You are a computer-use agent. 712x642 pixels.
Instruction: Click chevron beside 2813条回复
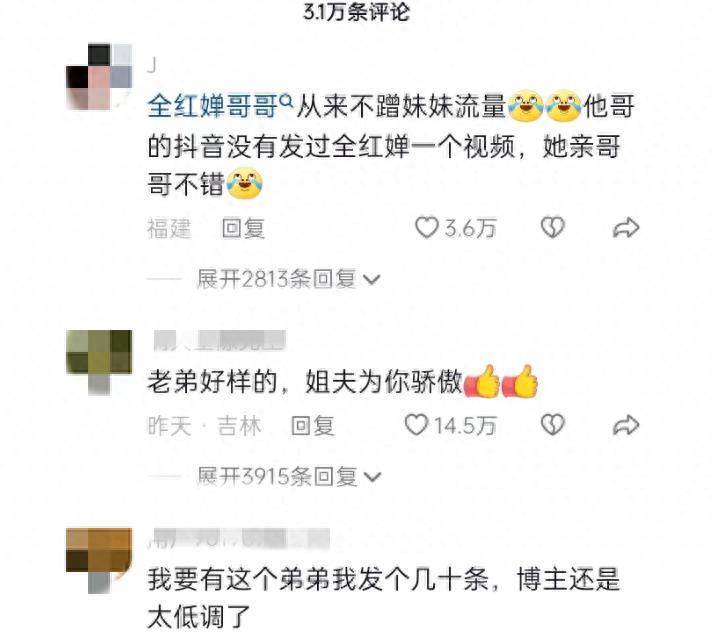click(x=372, y=280)
